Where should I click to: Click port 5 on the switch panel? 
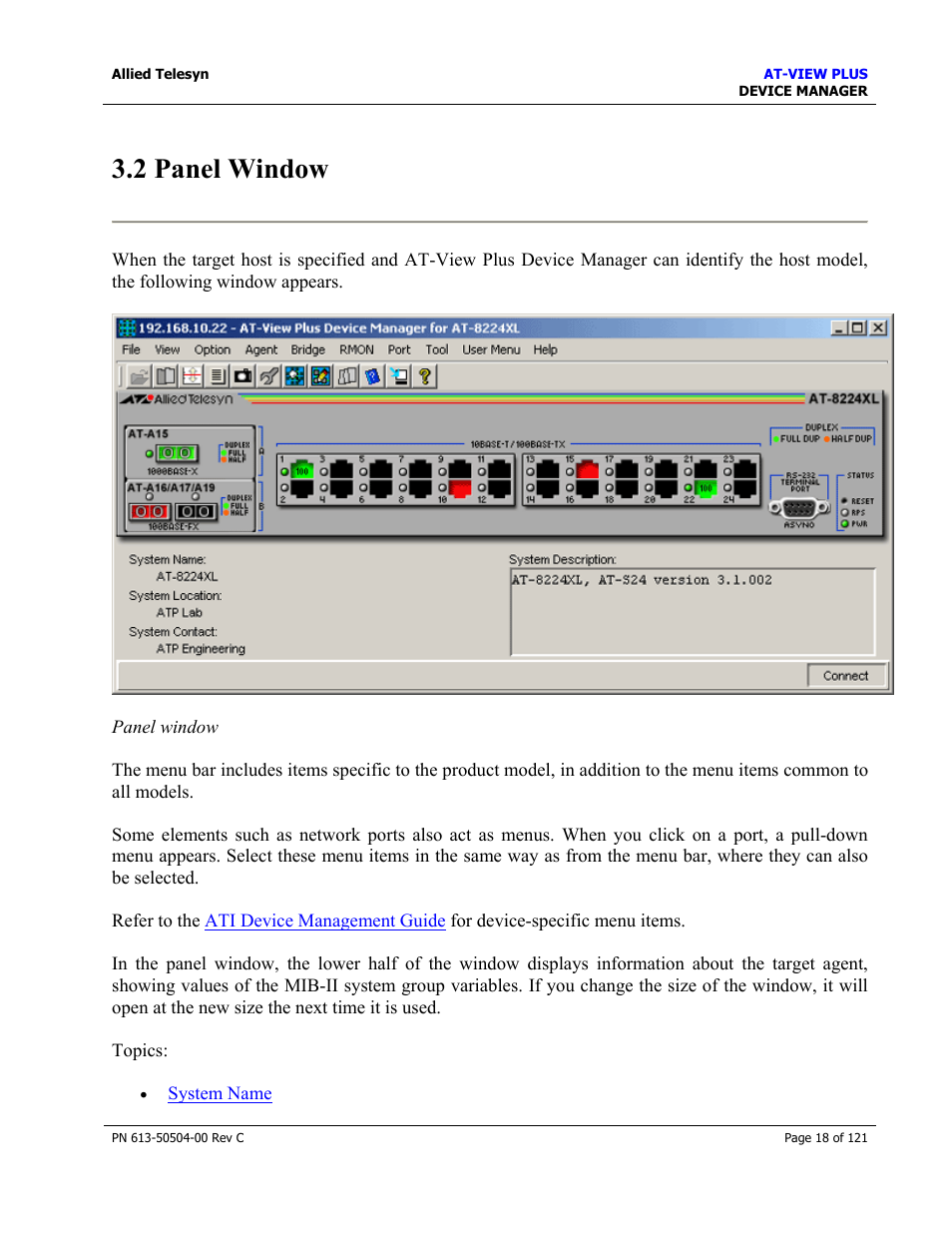(381, 471)
